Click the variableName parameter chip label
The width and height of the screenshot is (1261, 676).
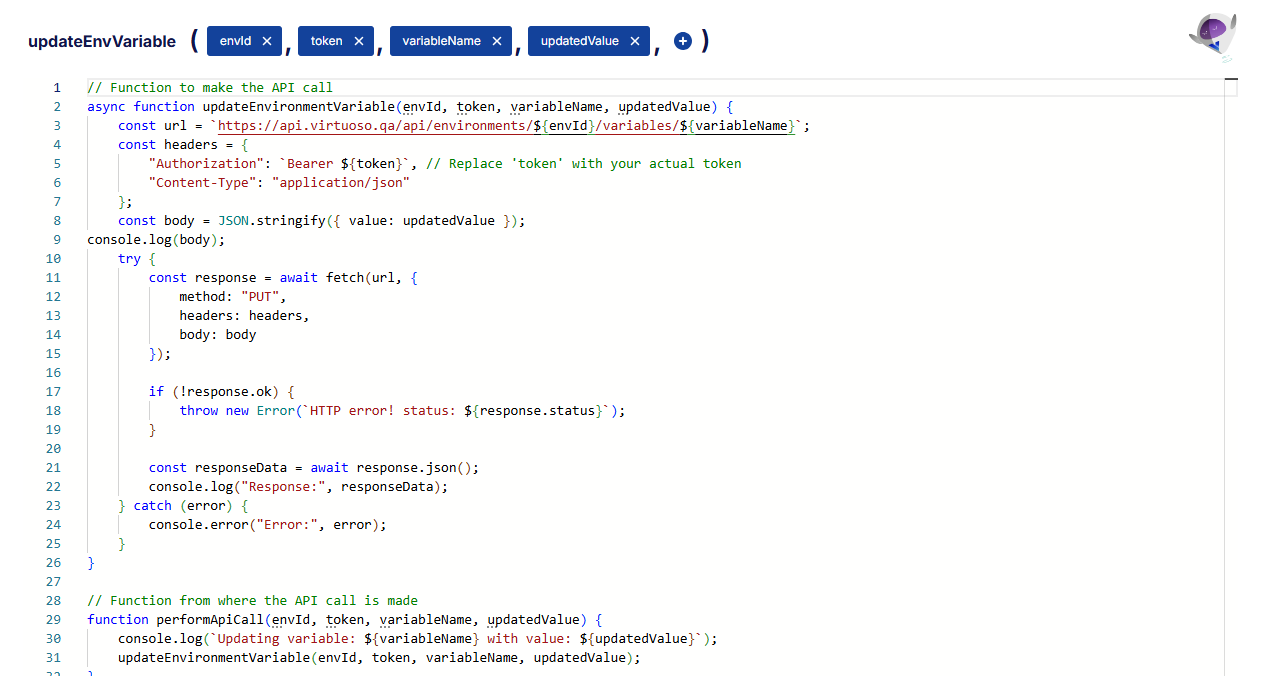point(441,41)
